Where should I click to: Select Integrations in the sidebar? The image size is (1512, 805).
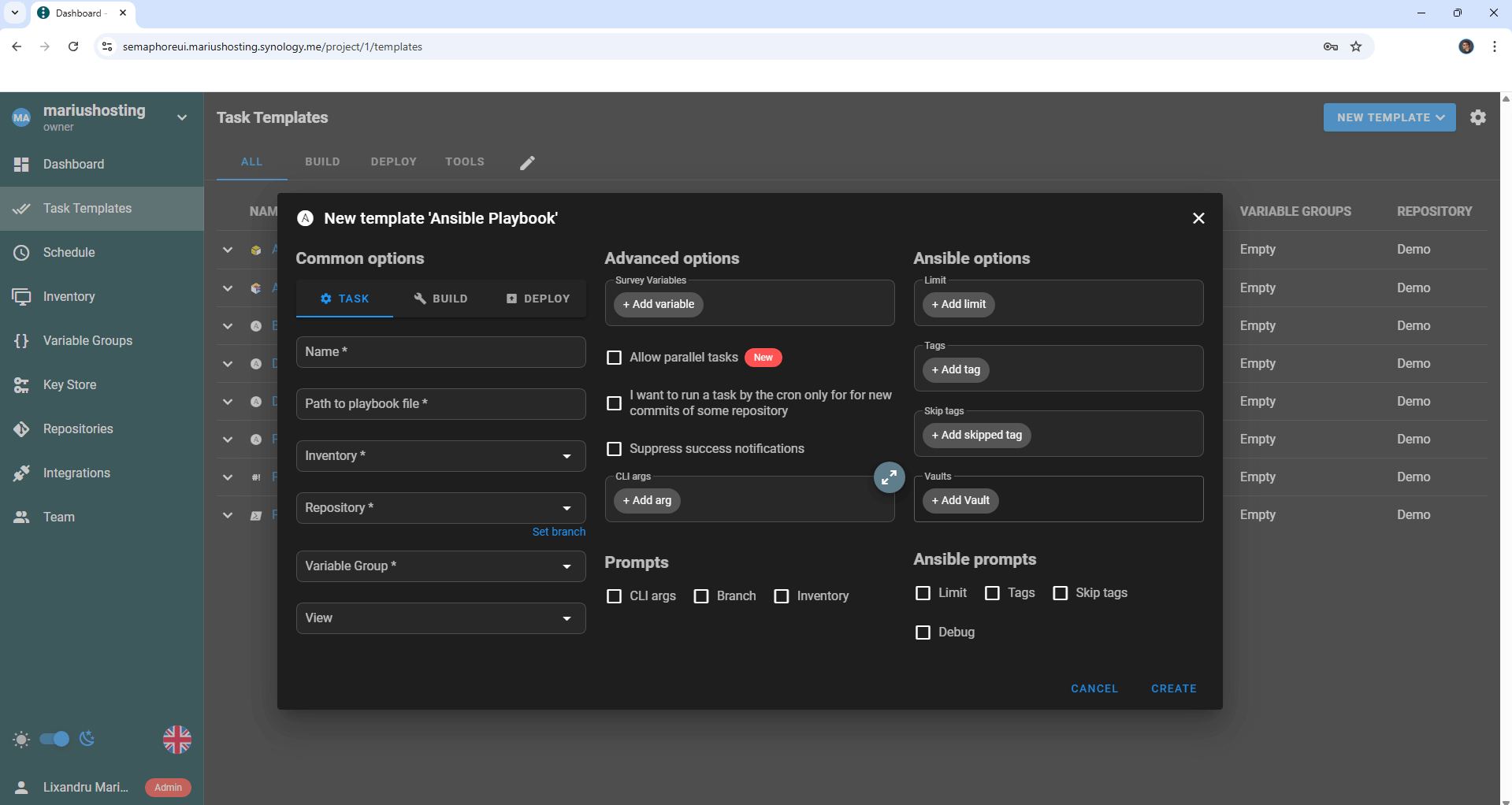coord(76,473)
